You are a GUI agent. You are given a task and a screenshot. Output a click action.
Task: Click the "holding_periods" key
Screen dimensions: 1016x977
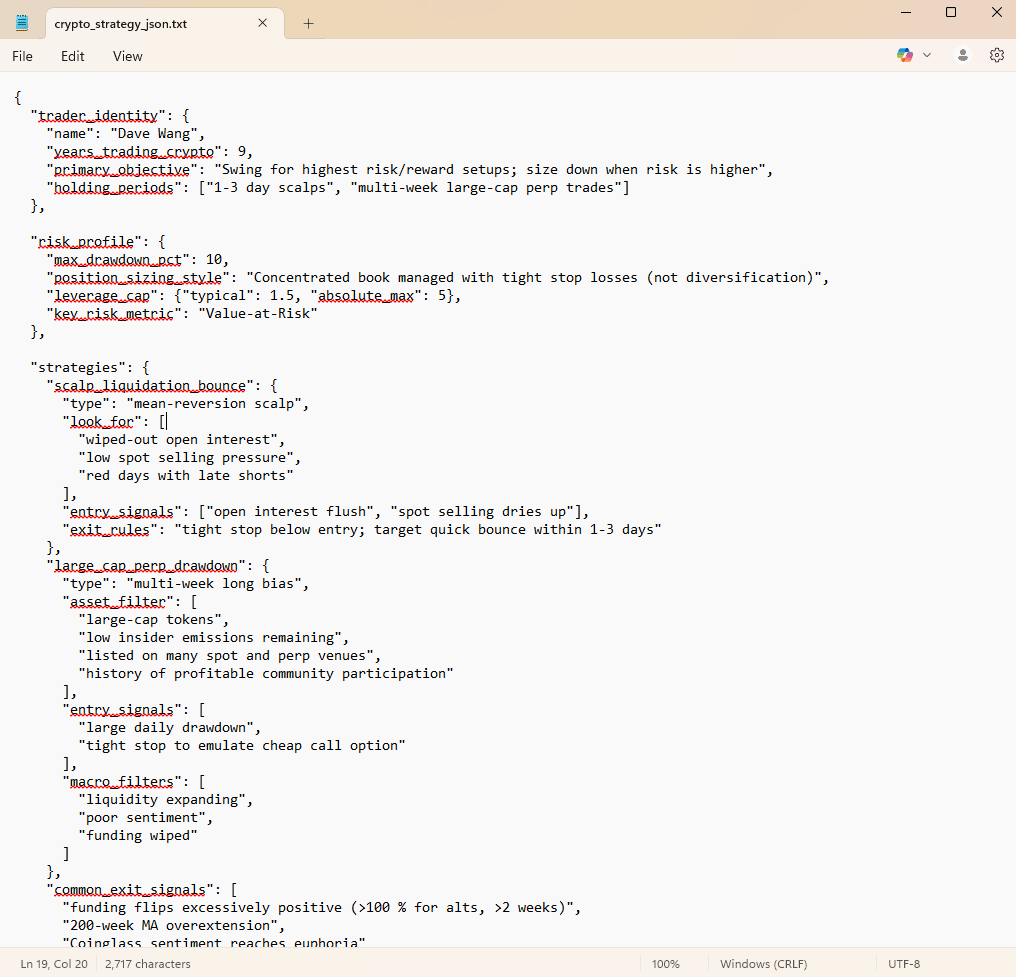tap(114, 188)
